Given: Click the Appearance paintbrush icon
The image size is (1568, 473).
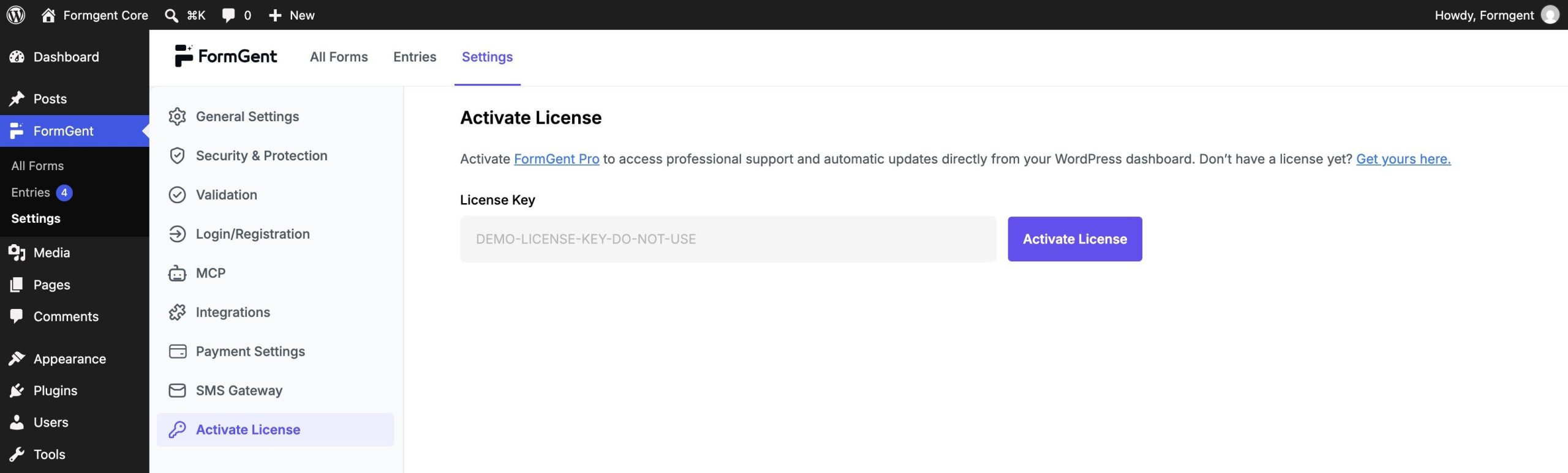Looking at the screenshot, I should (17, 359).
